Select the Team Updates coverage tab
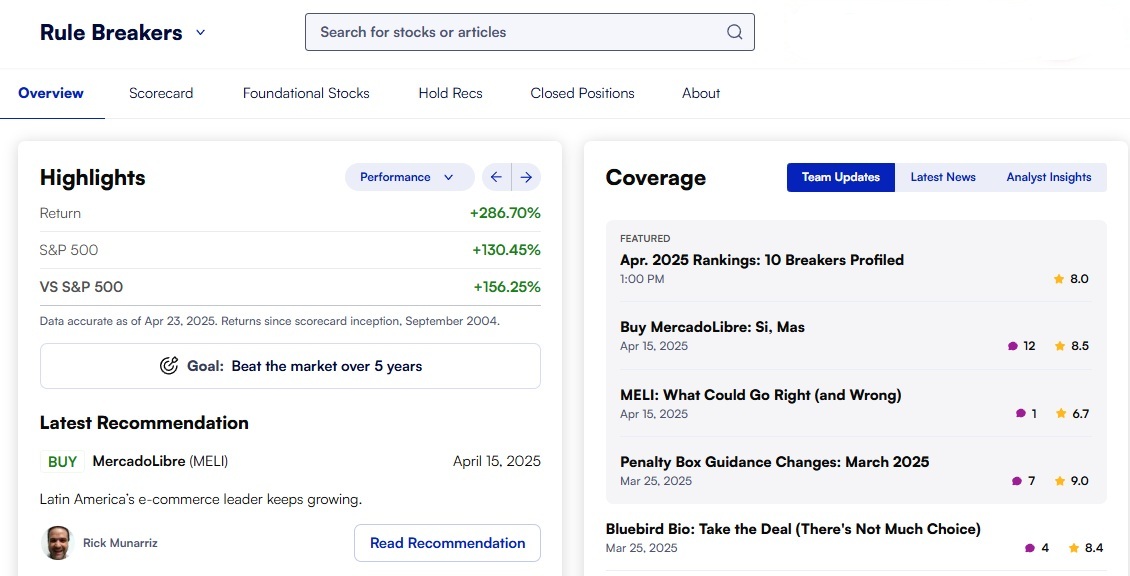The image size is (1130, 576). point(840,177)
